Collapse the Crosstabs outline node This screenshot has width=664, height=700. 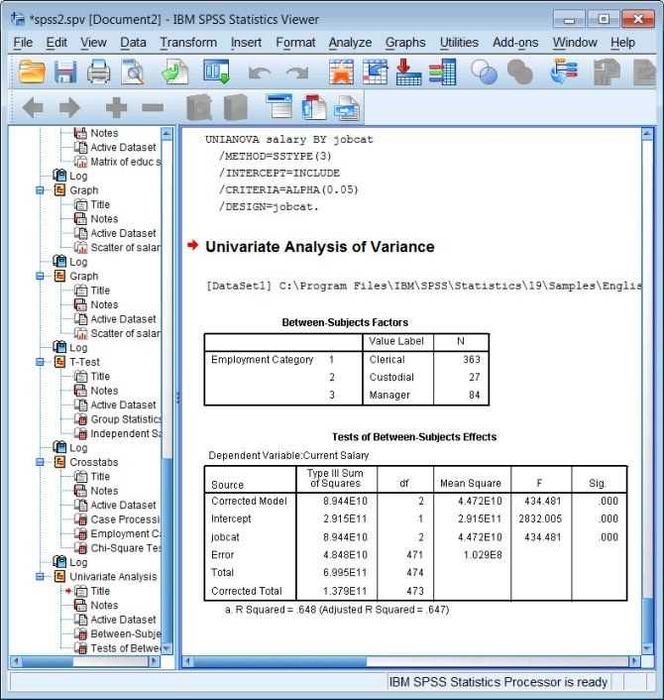[40, 462]
